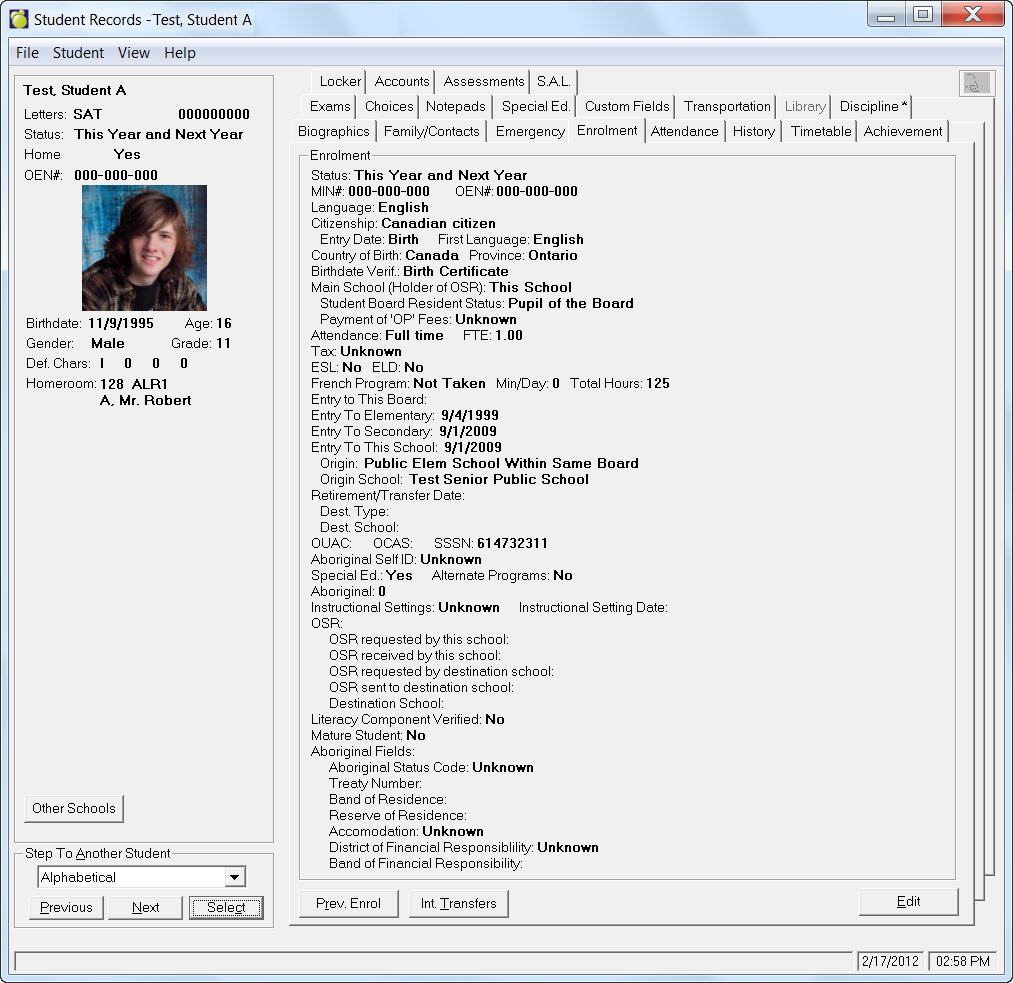This screenshot has width=1013, height=983.
Task: Open the Locker tab
Action: coord(340,82)
